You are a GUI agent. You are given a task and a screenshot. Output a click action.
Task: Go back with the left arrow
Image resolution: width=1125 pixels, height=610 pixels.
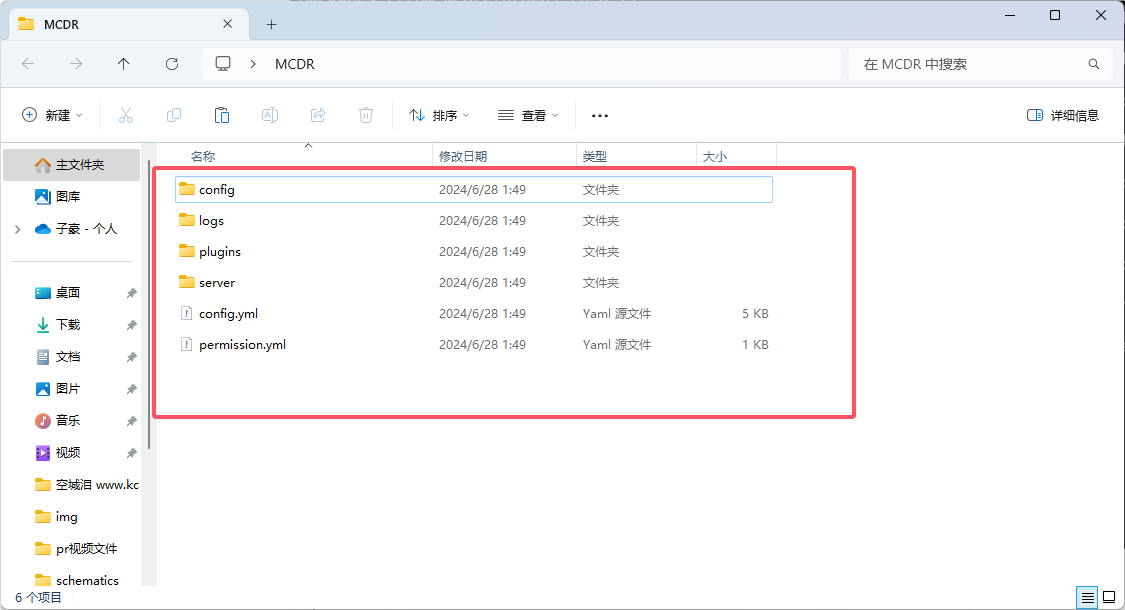[x=28, y=64]
